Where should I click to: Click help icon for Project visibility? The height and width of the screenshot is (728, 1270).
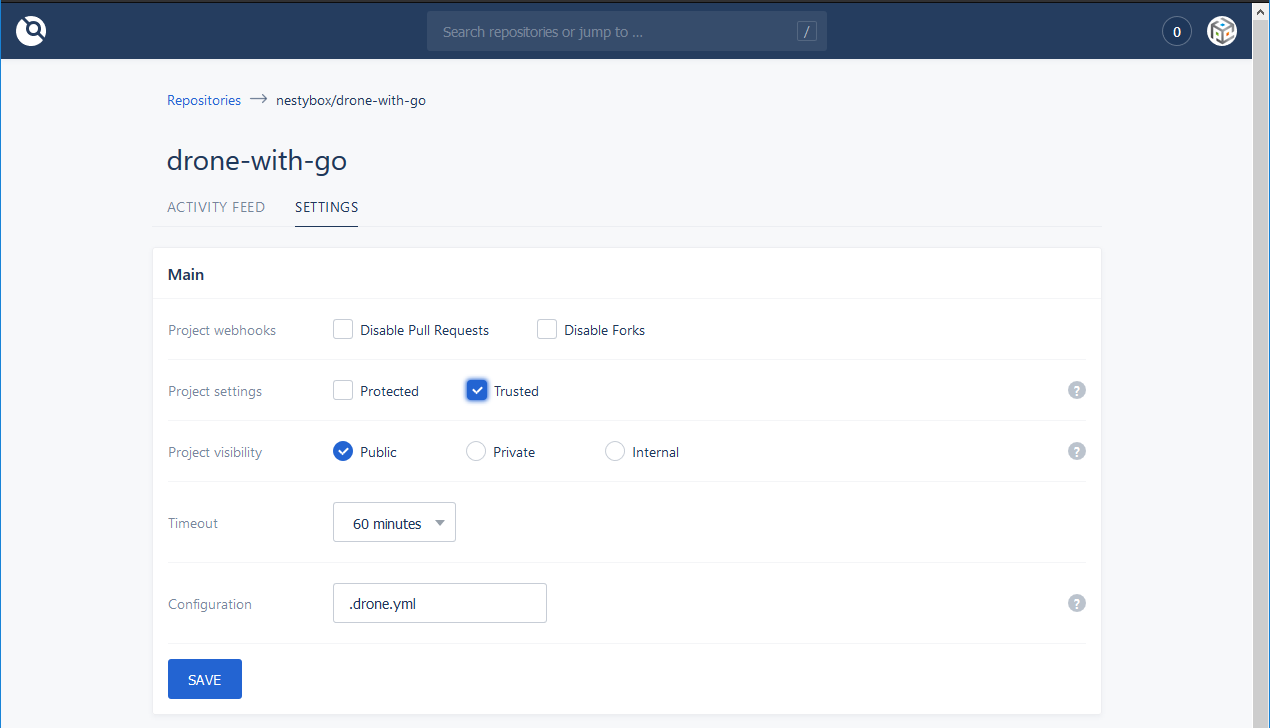(1076, 451)
